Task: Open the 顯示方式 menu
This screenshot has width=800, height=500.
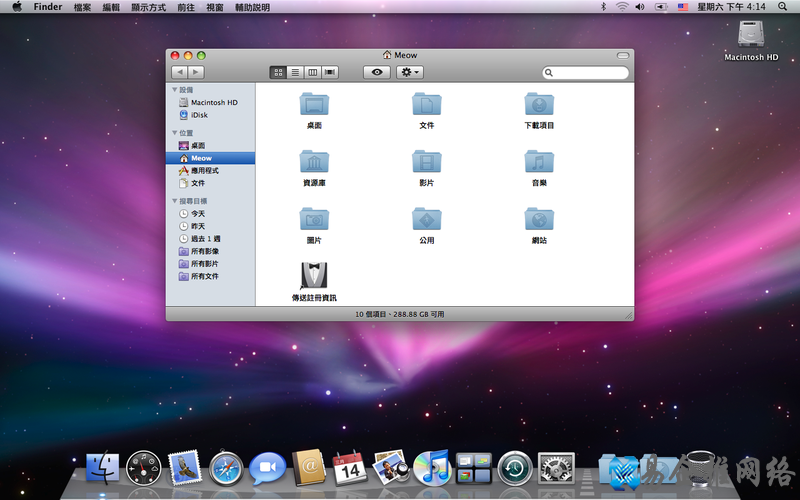Action: pos(148,7)
